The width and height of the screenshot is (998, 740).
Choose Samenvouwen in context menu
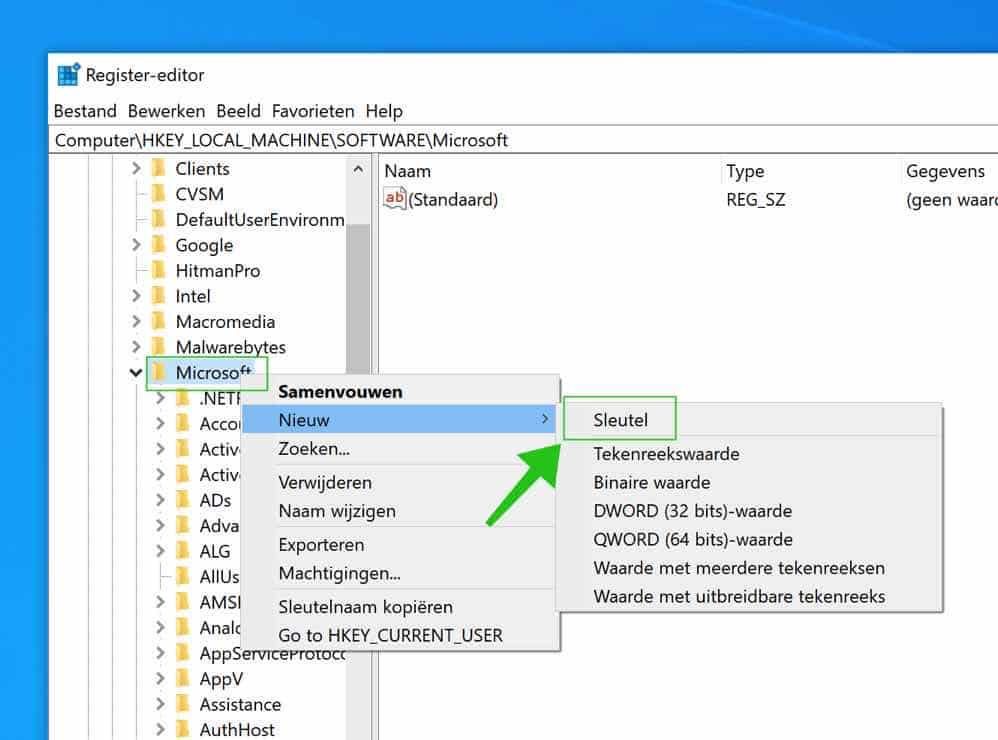coord(400,391)
